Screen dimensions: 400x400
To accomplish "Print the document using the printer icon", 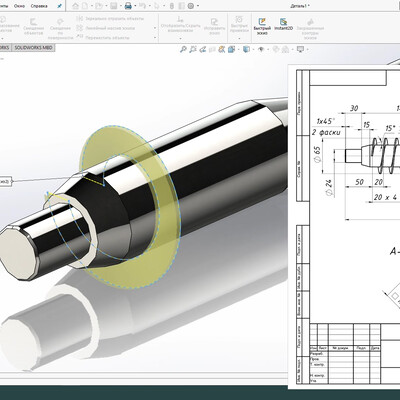I will (128, 6).
